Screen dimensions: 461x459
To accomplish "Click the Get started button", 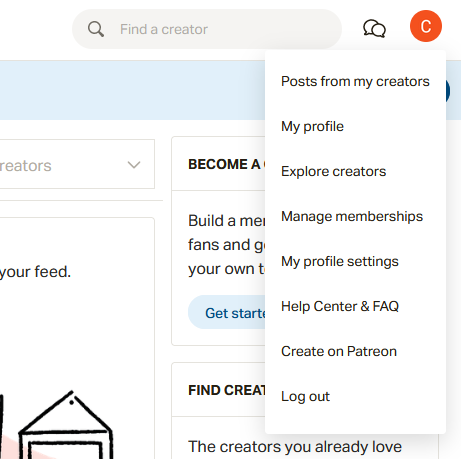I will point(227,312).
